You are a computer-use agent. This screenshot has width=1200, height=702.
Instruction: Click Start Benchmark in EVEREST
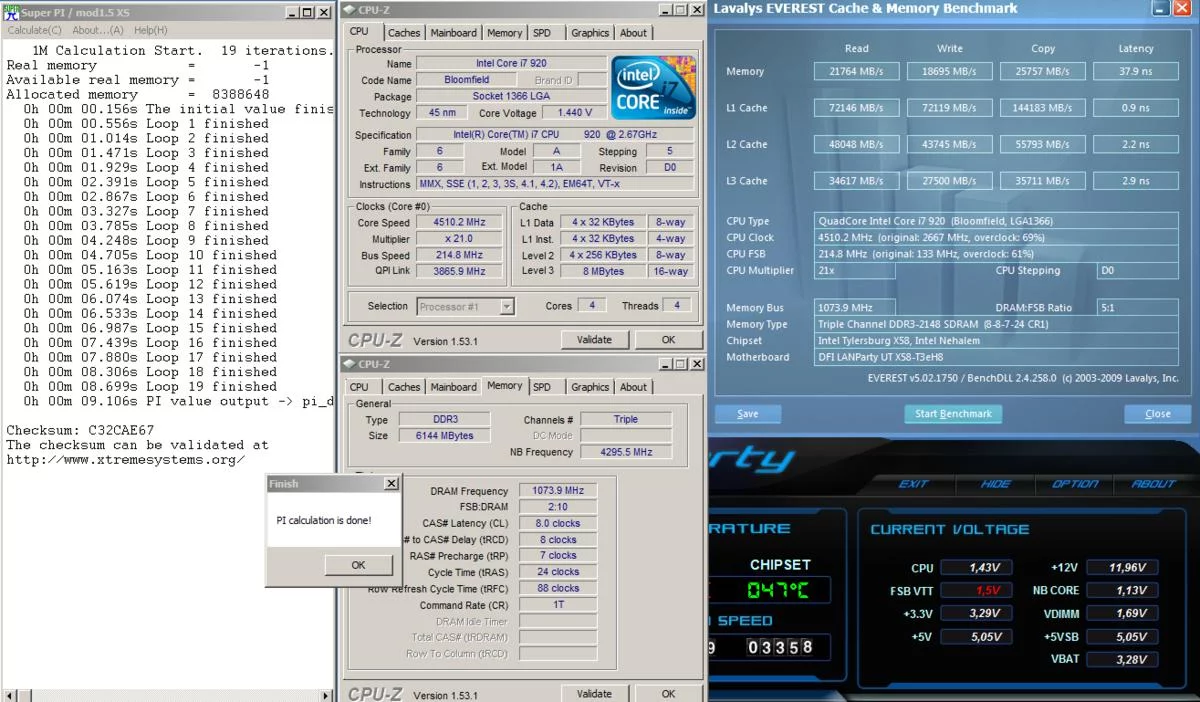[x=953, y=413]
